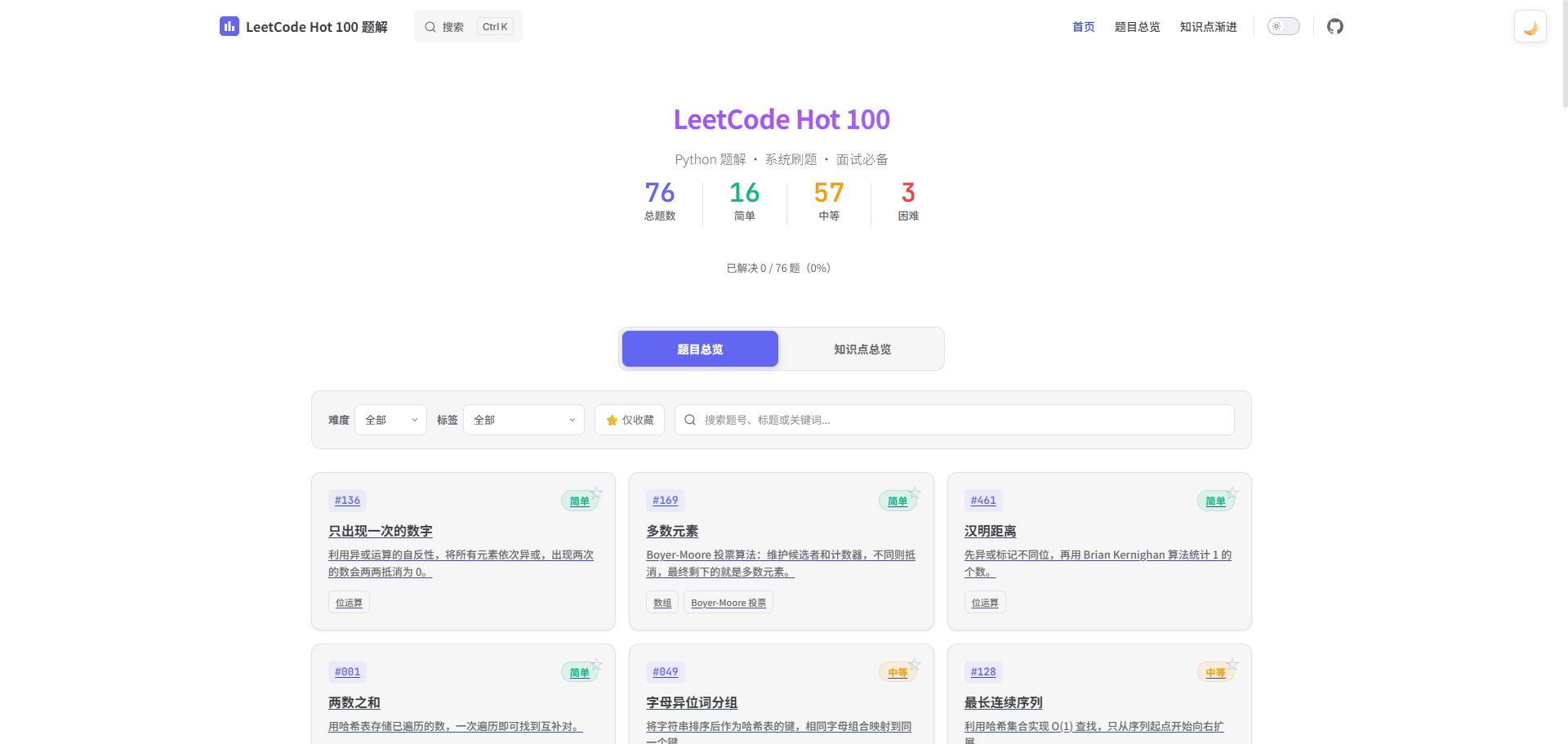The height and width of the screenshot is (744, 1568).
Task: Click the Brian Kernighan description on #461
Action: (x=1098, y=564)
